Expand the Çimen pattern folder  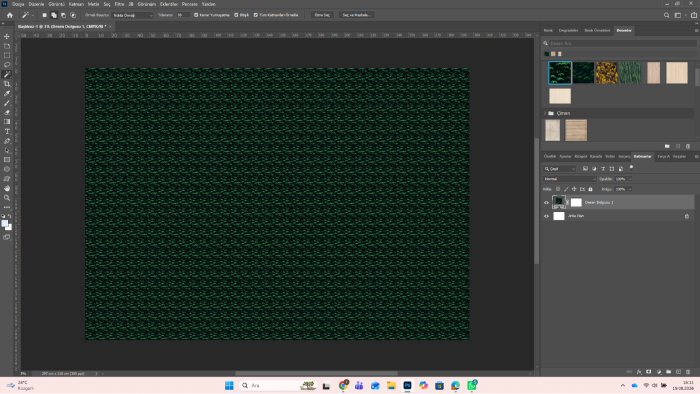point(545,113)
